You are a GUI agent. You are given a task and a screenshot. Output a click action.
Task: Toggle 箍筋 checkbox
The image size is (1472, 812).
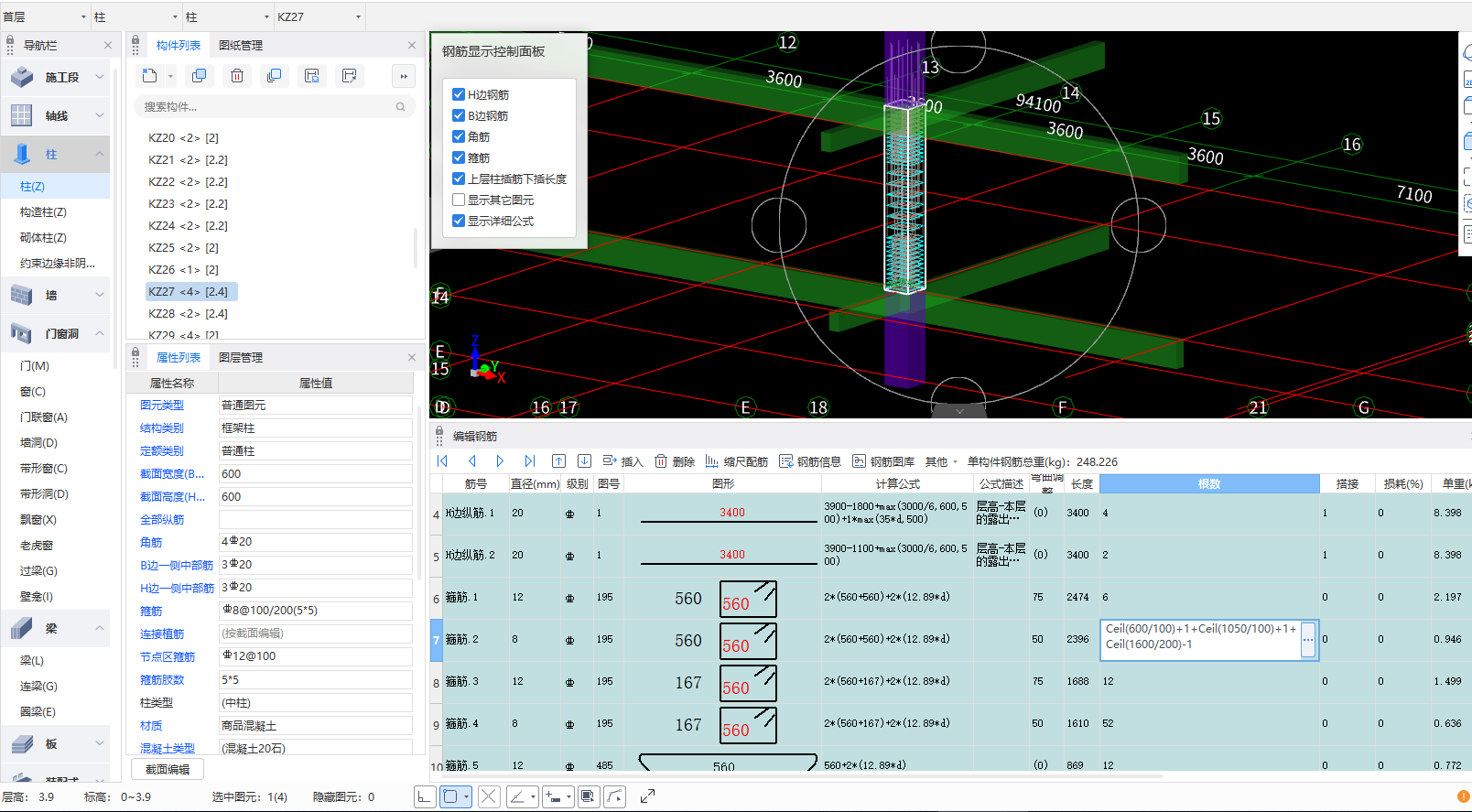point(459,157)
